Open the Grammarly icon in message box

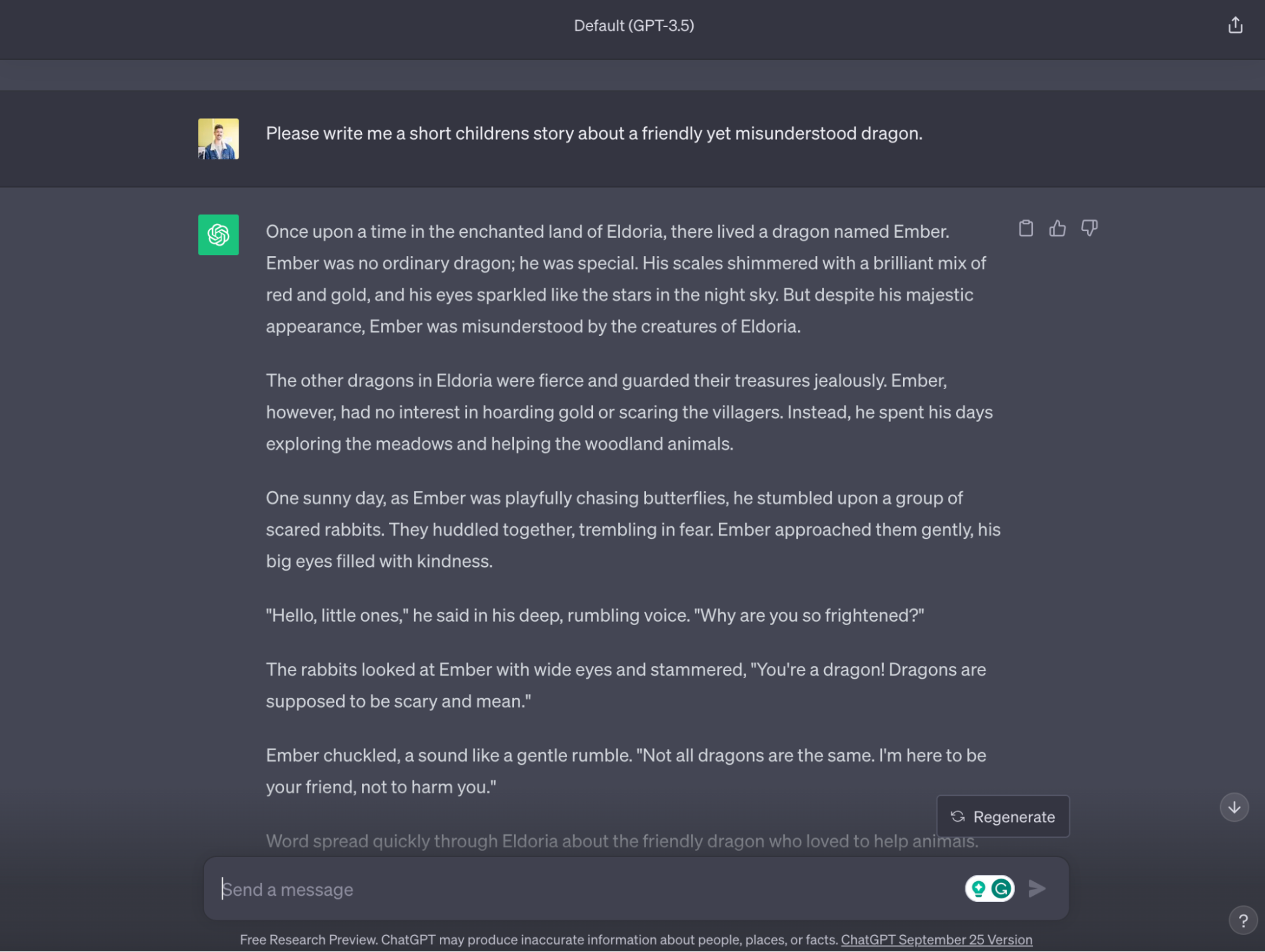pos(1000,888)
